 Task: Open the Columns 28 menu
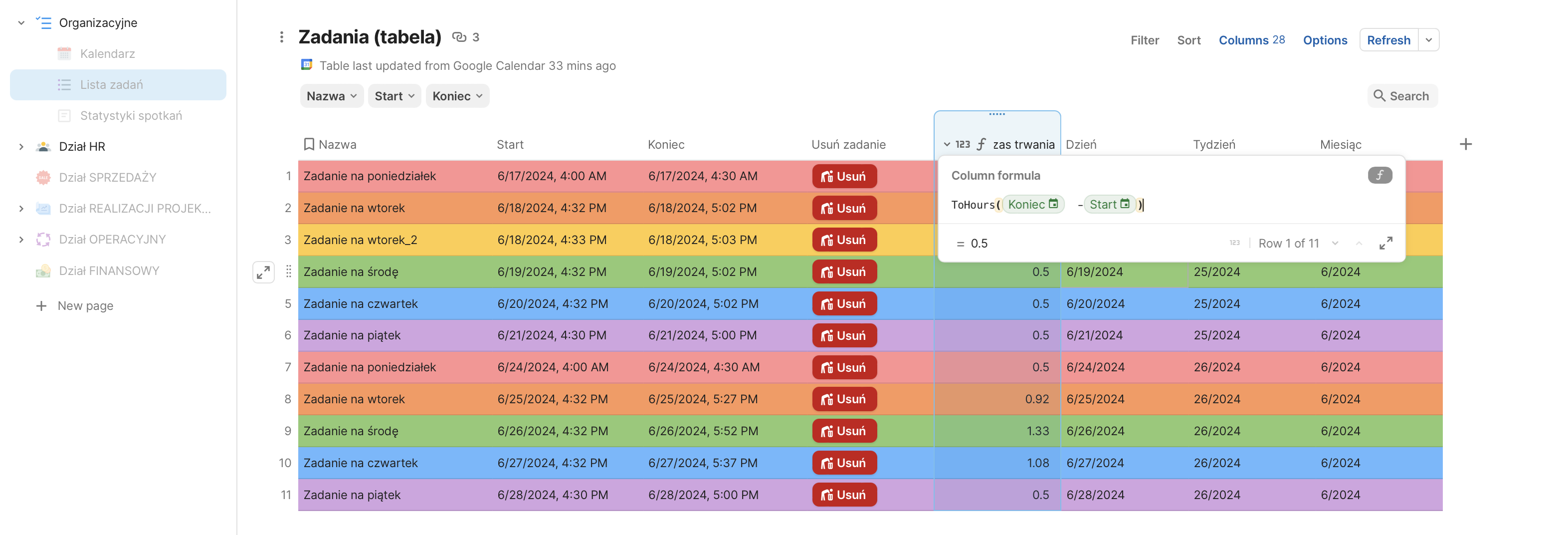point(1251,40)
